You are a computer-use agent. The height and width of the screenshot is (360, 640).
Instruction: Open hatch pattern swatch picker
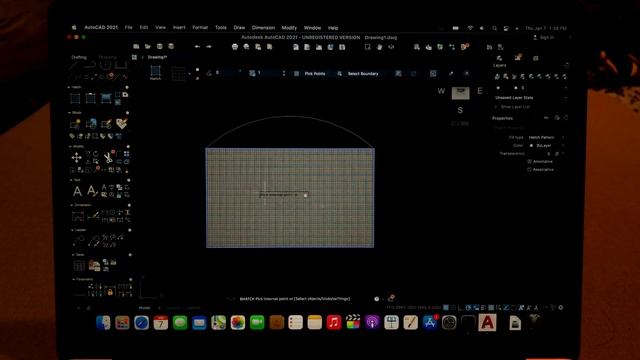coord(179,73)
